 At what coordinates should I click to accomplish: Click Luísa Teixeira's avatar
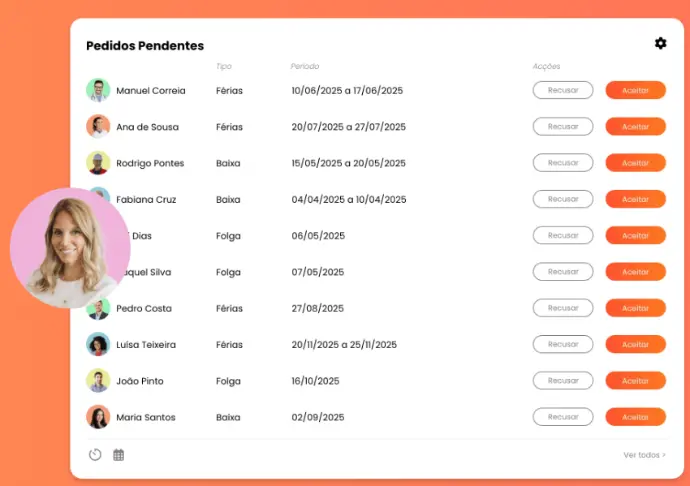pos(98,344)
